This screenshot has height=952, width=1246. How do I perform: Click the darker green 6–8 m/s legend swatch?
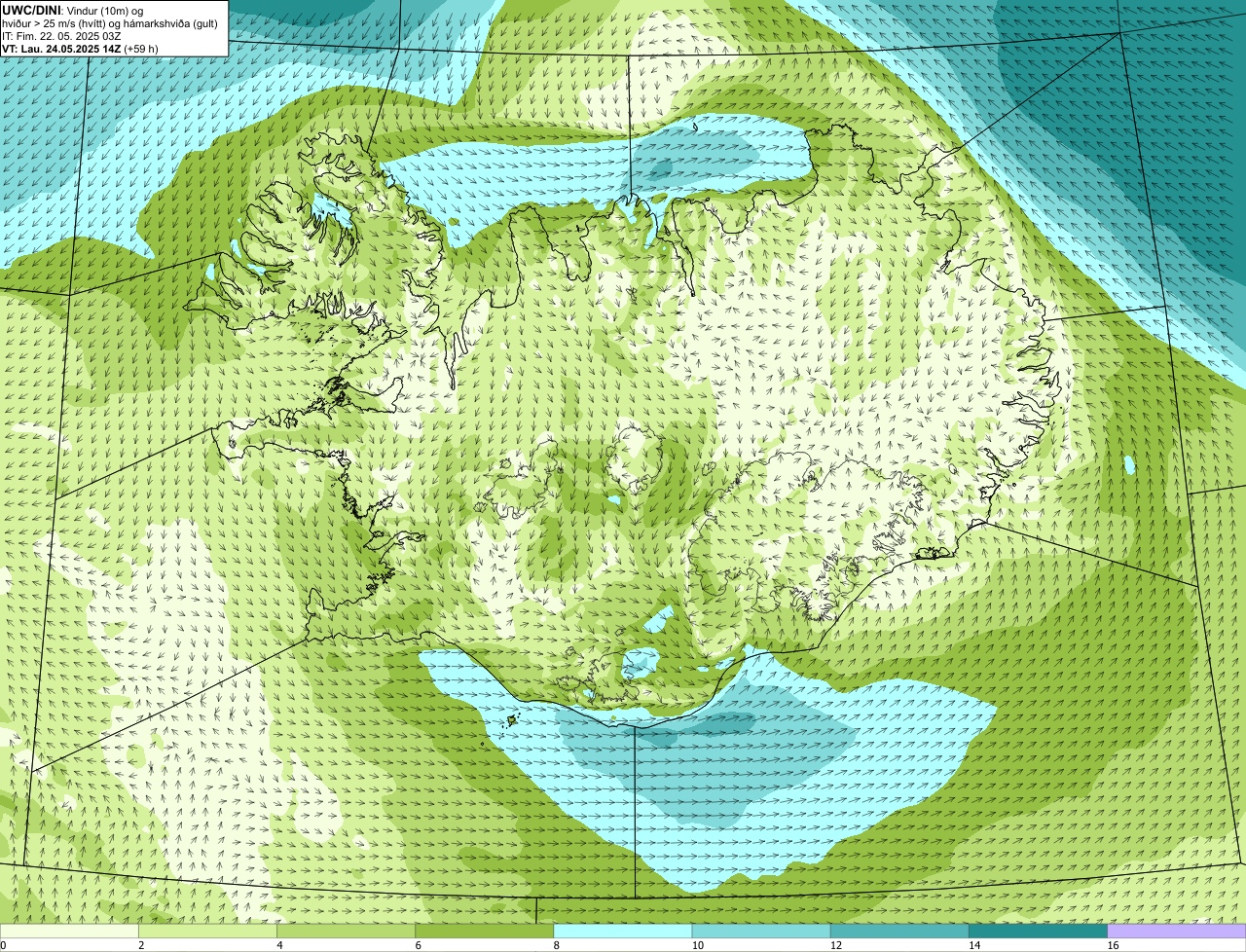coord(485,931)
